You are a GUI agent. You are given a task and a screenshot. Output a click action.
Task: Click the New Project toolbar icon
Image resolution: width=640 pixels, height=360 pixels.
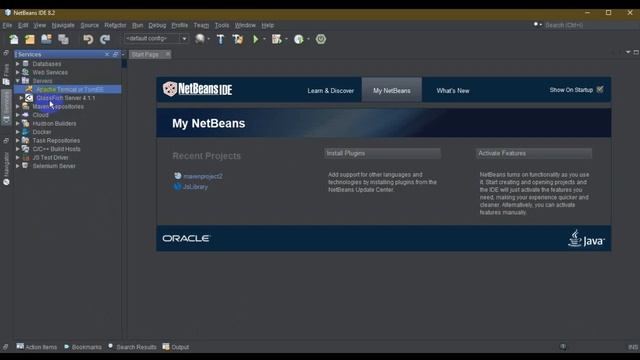[x=30, y=39]
